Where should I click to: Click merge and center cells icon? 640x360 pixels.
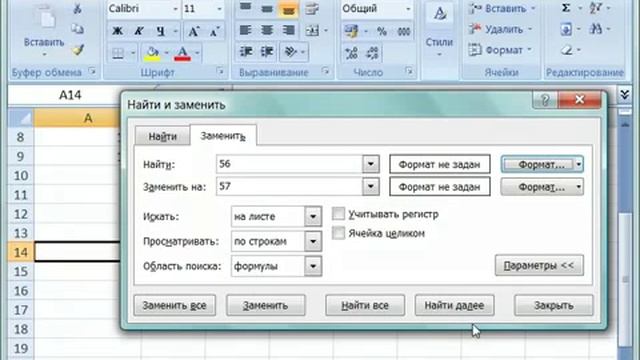312,31
